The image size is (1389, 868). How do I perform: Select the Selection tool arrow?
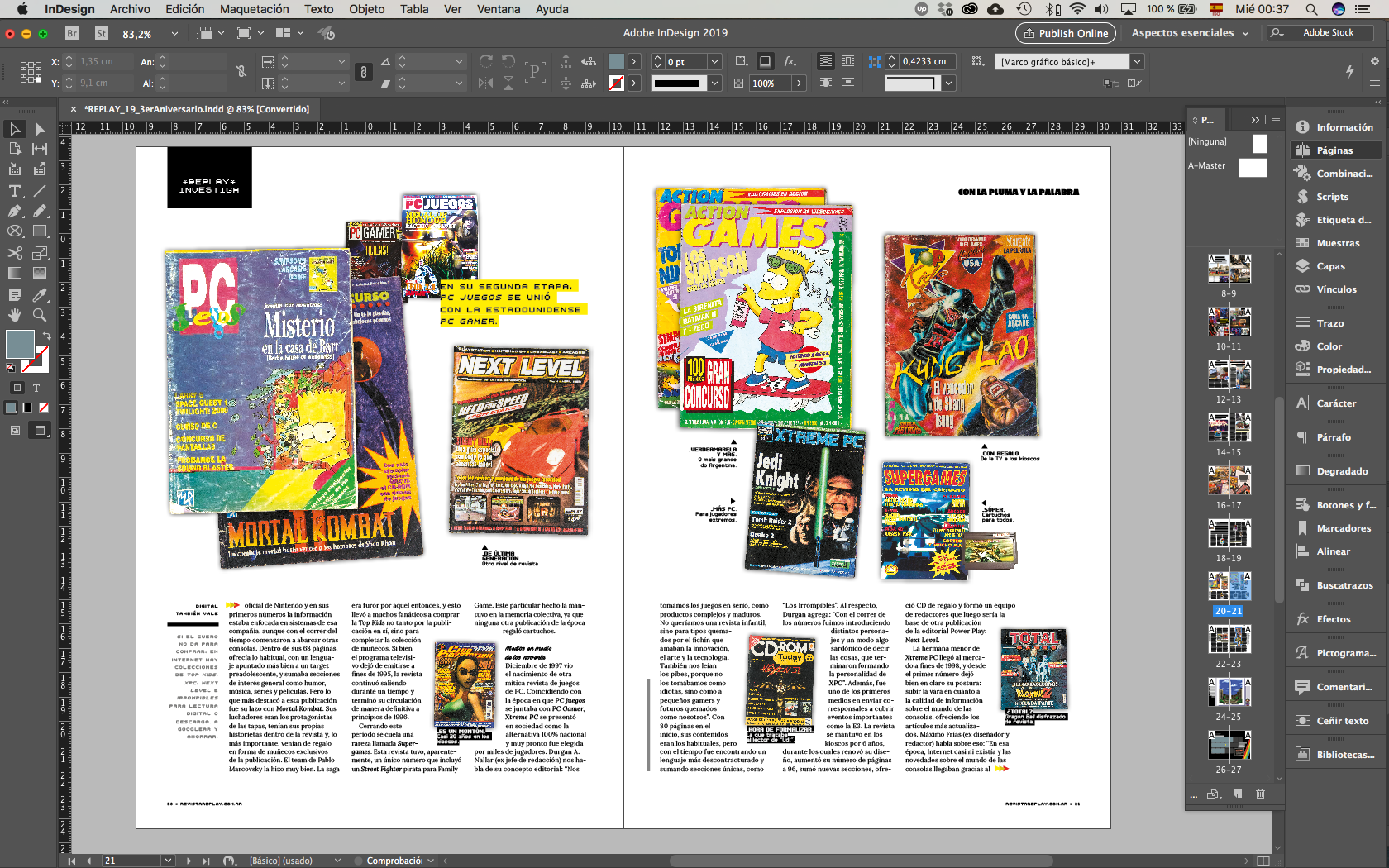[x=15, y=128]
